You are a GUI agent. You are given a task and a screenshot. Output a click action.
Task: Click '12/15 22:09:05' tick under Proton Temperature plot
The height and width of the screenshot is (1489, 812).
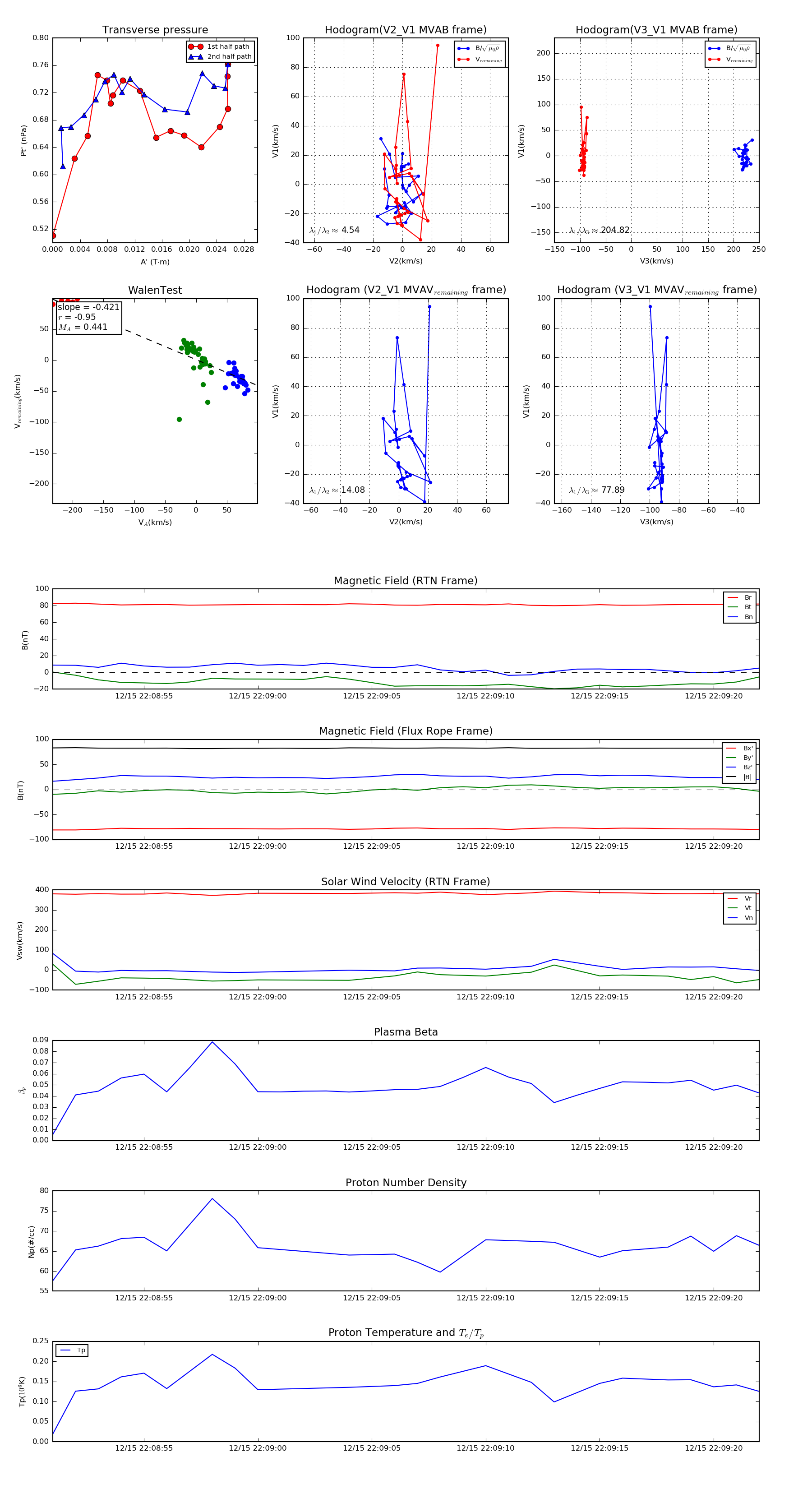coord(372,1448)
